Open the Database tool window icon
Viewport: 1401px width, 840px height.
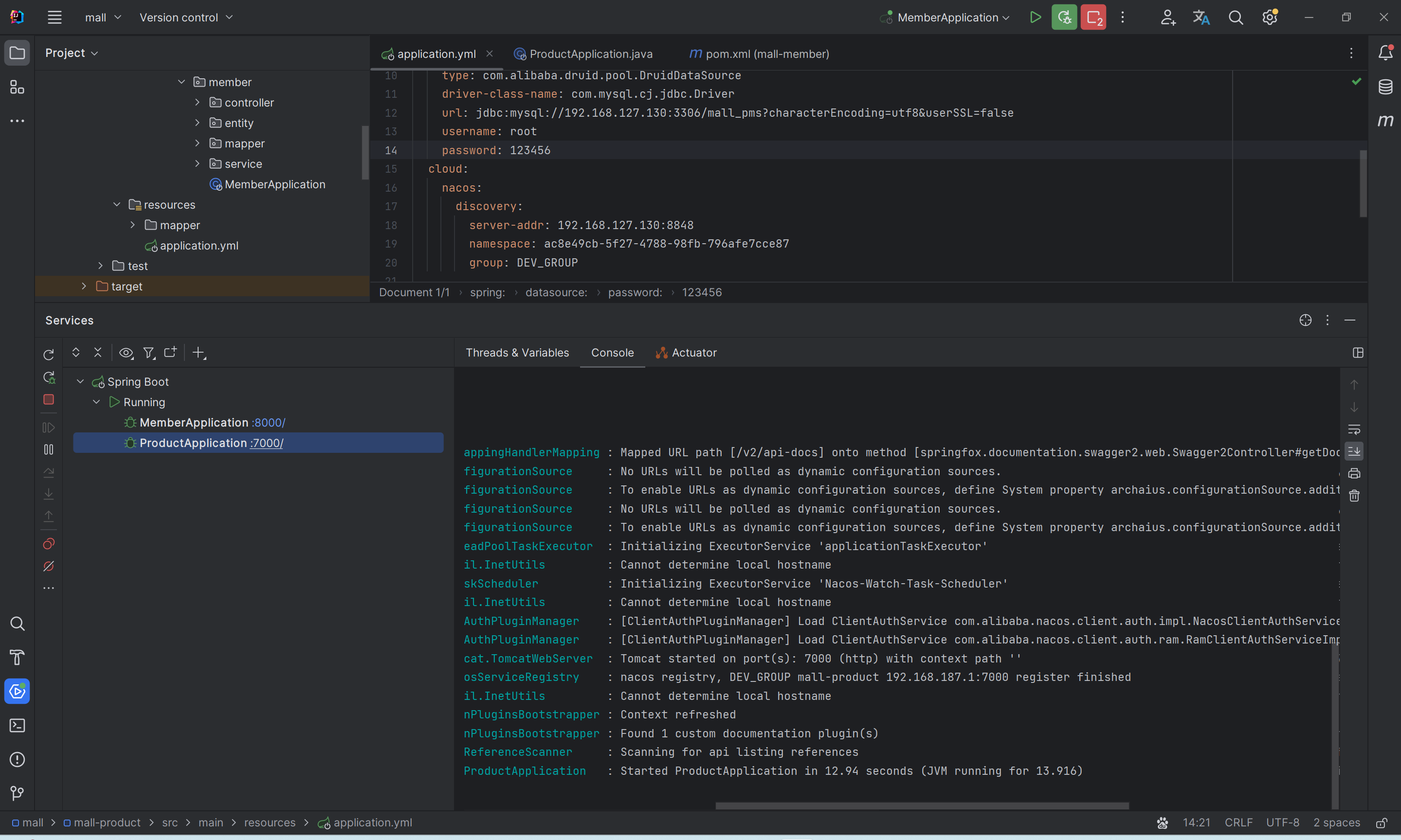tap(1385, 87)
